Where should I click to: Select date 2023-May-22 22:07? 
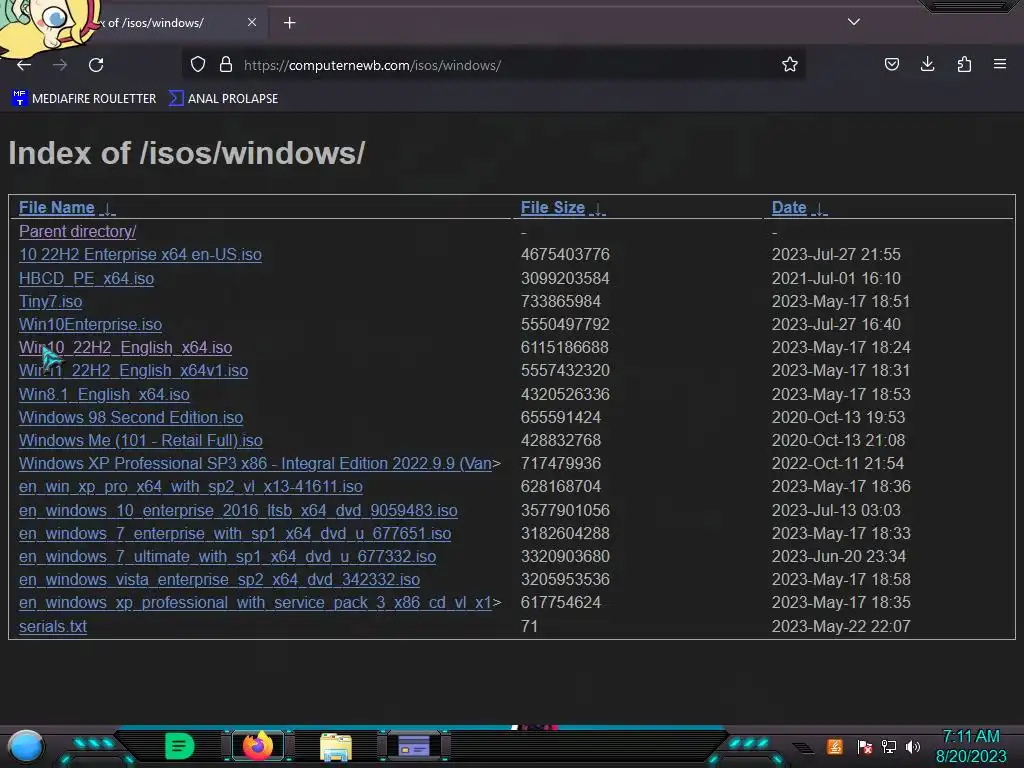pos(841,626)
